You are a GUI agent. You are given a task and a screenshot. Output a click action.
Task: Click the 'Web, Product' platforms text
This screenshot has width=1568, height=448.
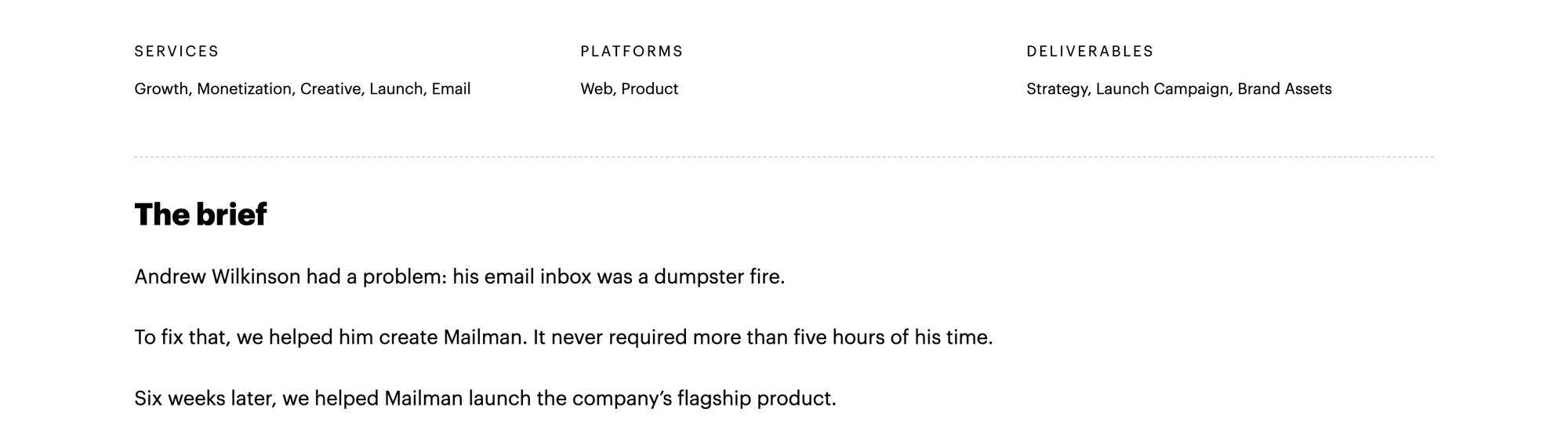click(630, 89)
